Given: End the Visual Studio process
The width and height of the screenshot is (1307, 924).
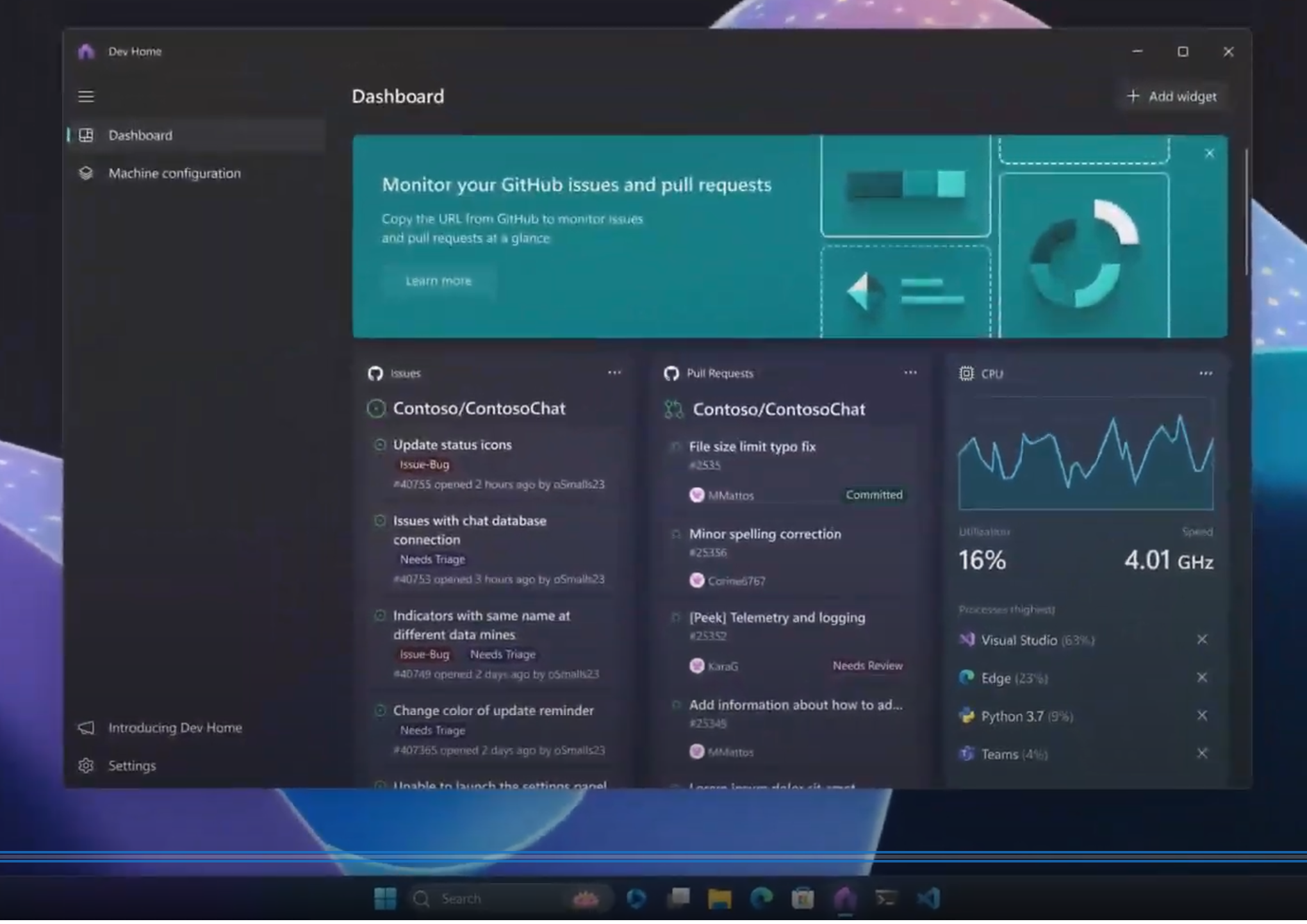Looking at the screenshot, I should pyautogui.click(x=1202, y=639).
